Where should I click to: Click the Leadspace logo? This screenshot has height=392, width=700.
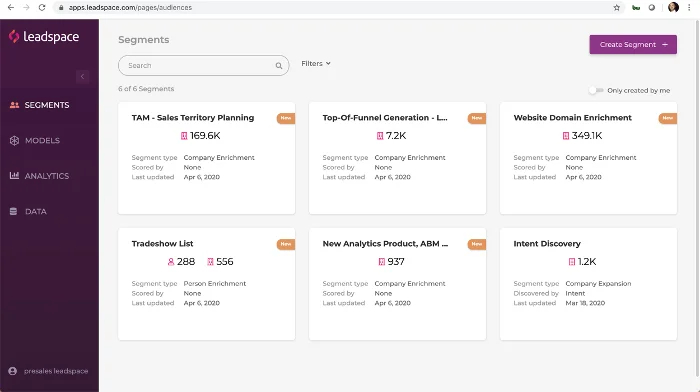(44, 37)
